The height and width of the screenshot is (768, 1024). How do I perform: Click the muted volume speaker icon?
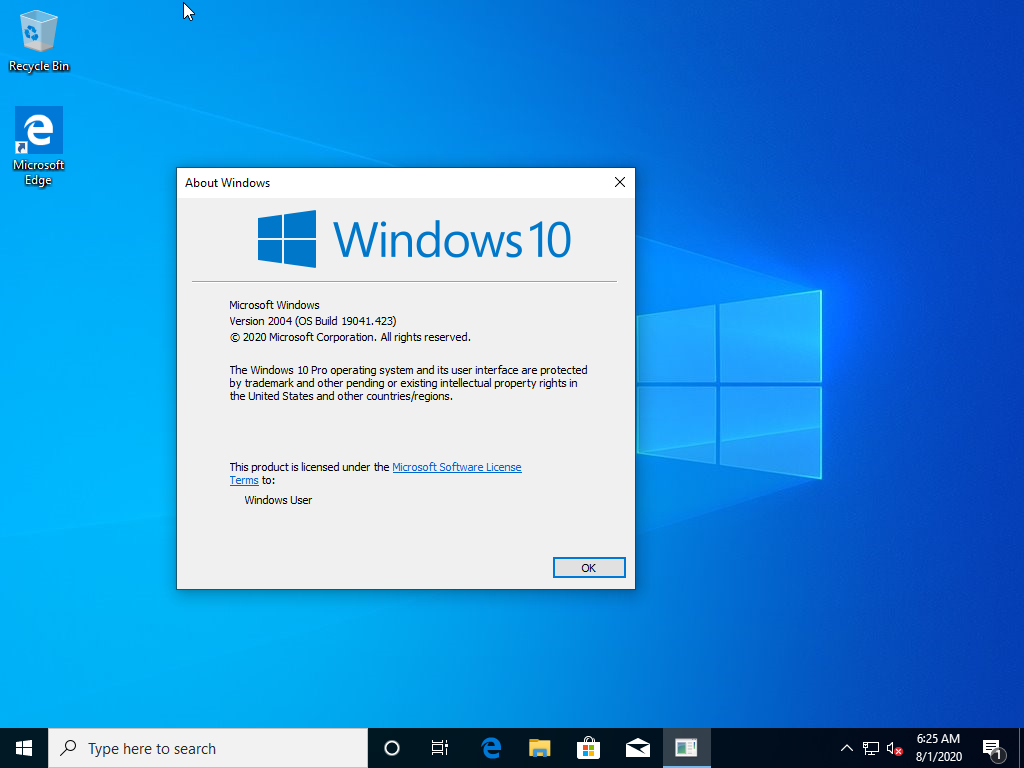(895, 748)
